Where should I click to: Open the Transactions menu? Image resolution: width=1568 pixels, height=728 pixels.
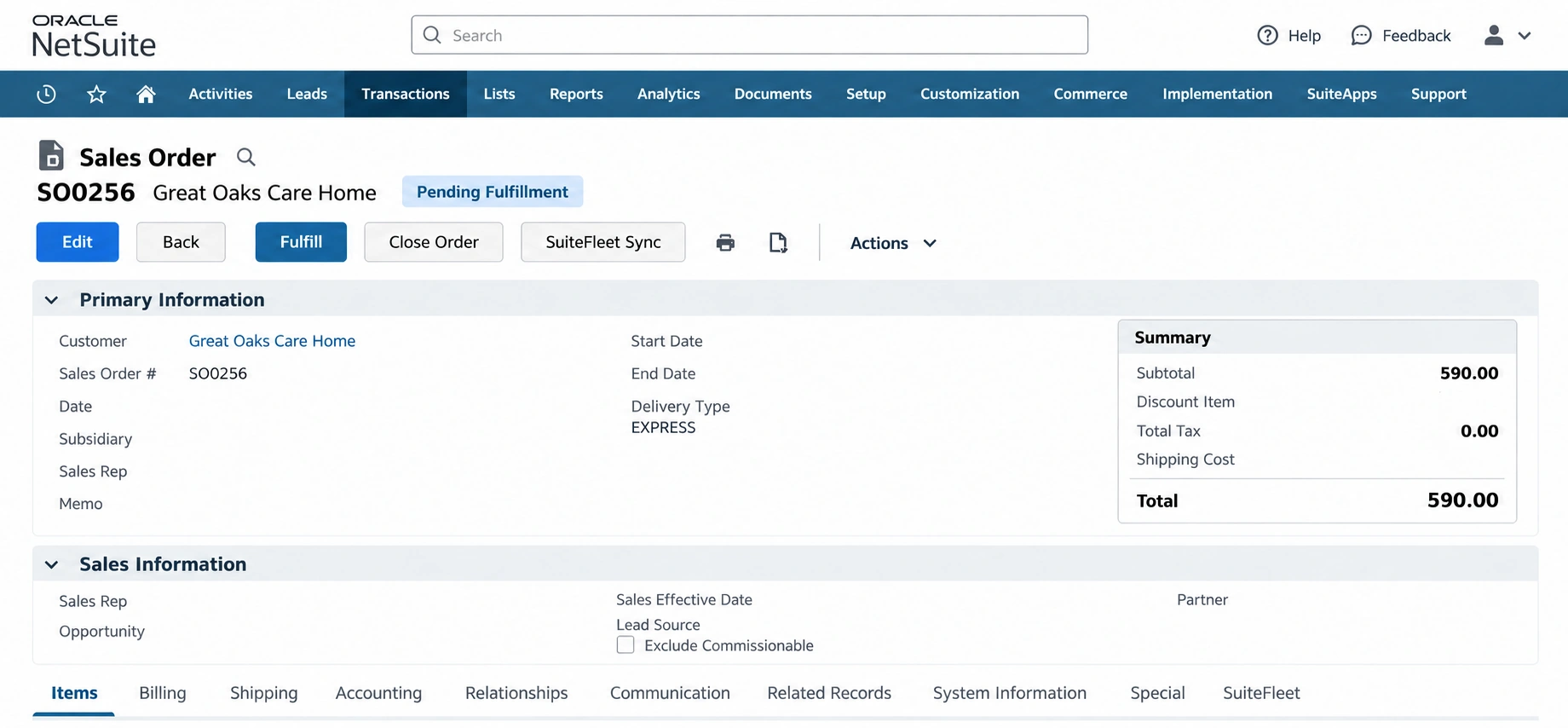coord(406,94)
